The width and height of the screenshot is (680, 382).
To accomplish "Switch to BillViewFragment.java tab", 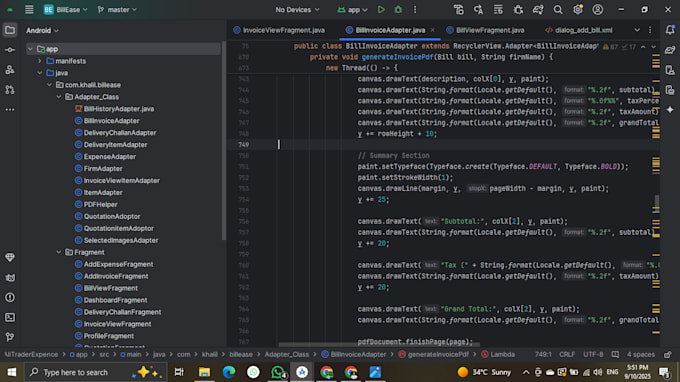I will [485, 30].
